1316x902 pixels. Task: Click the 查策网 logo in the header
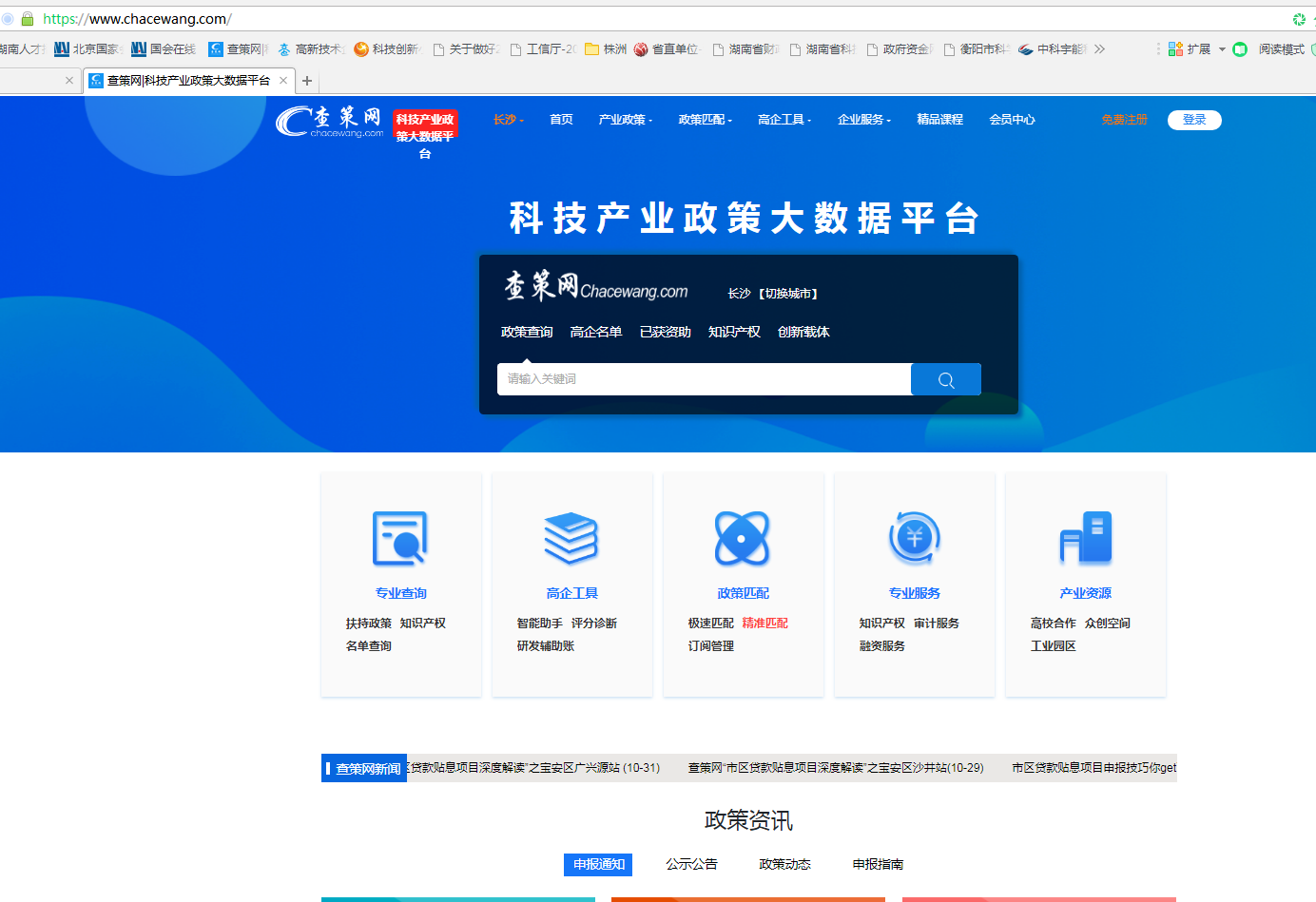point(329,122)
